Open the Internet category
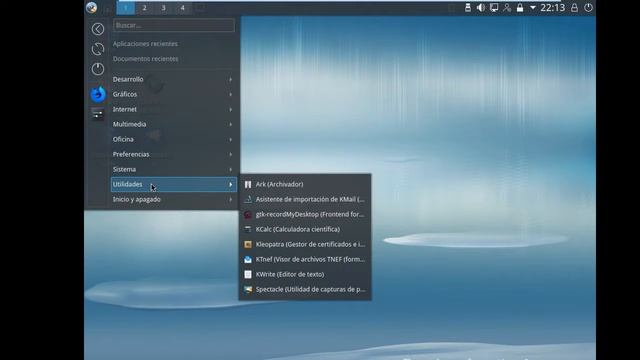This screenshot has width=640, height=360. (x=173, y=109)
